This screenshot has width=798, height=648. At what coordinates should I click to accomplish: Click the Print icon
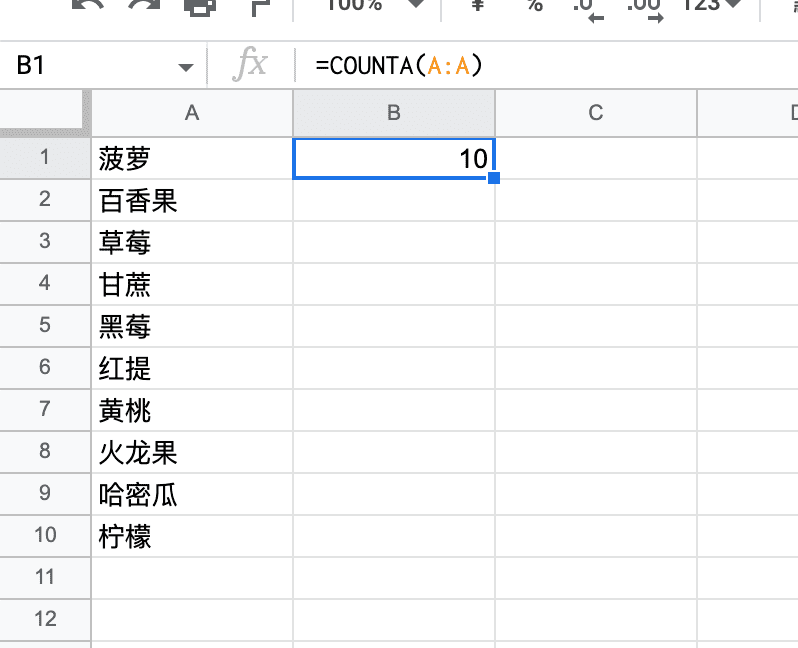[200, 6]
